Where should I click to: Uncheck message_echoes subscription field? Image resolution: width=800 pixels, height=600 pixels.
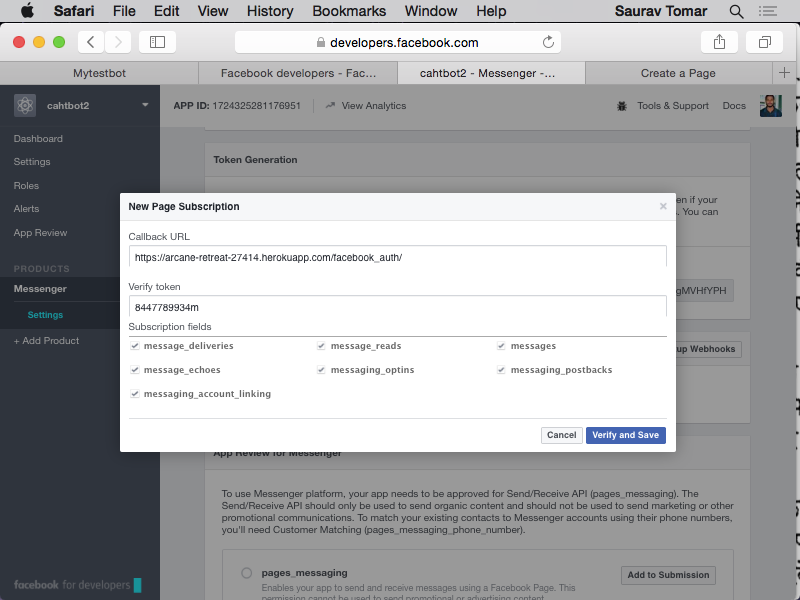pos(135,370)
